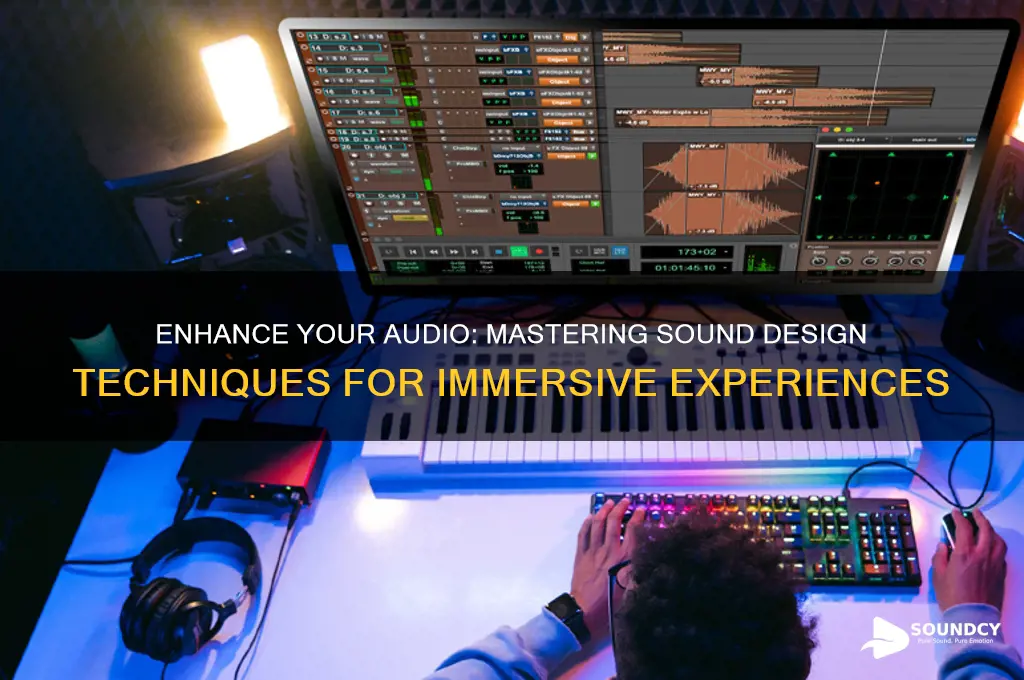This screenshot has width=1024, height=680.
Task: Click the blue stop transport button
Action: point(498,251)
